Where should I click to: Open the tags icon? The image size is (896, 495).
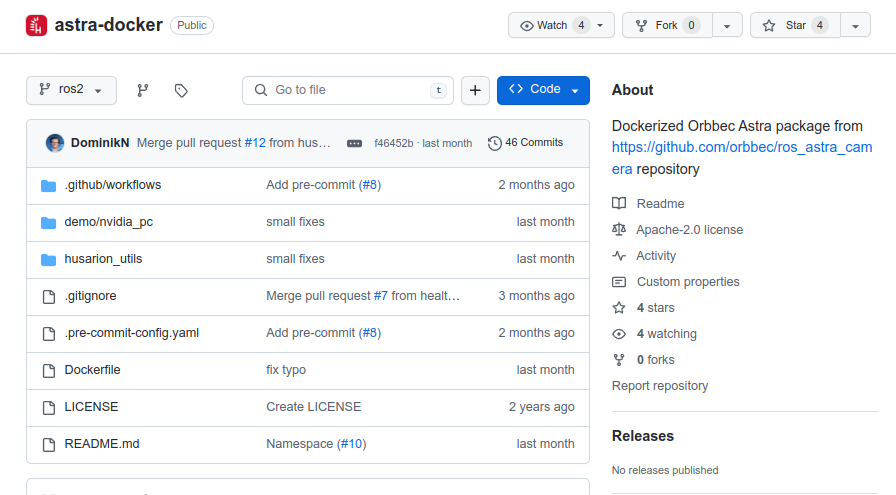click(181, 90)
